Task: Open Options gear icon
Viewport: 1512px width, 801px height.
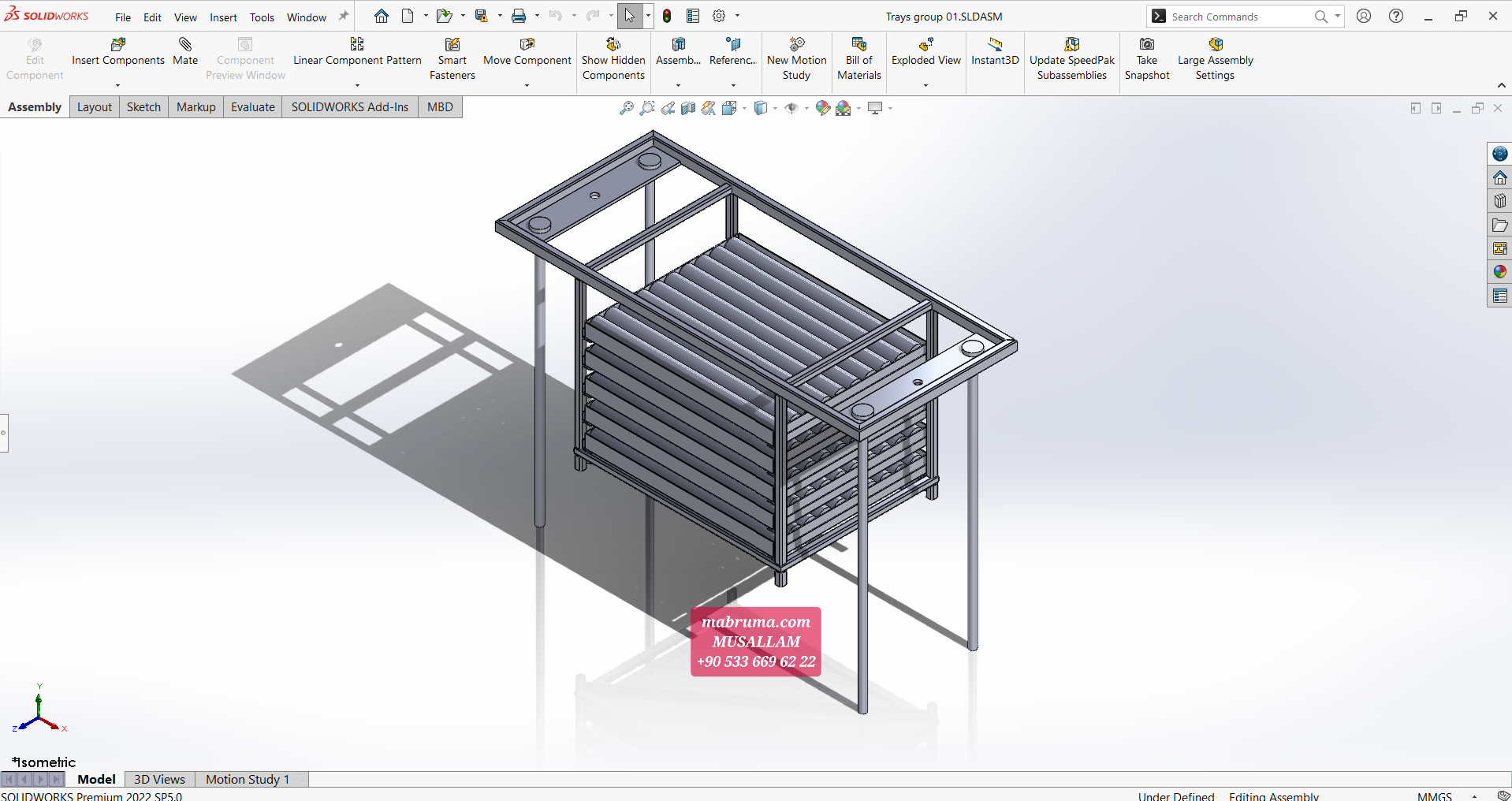Action: pos(719,16)
